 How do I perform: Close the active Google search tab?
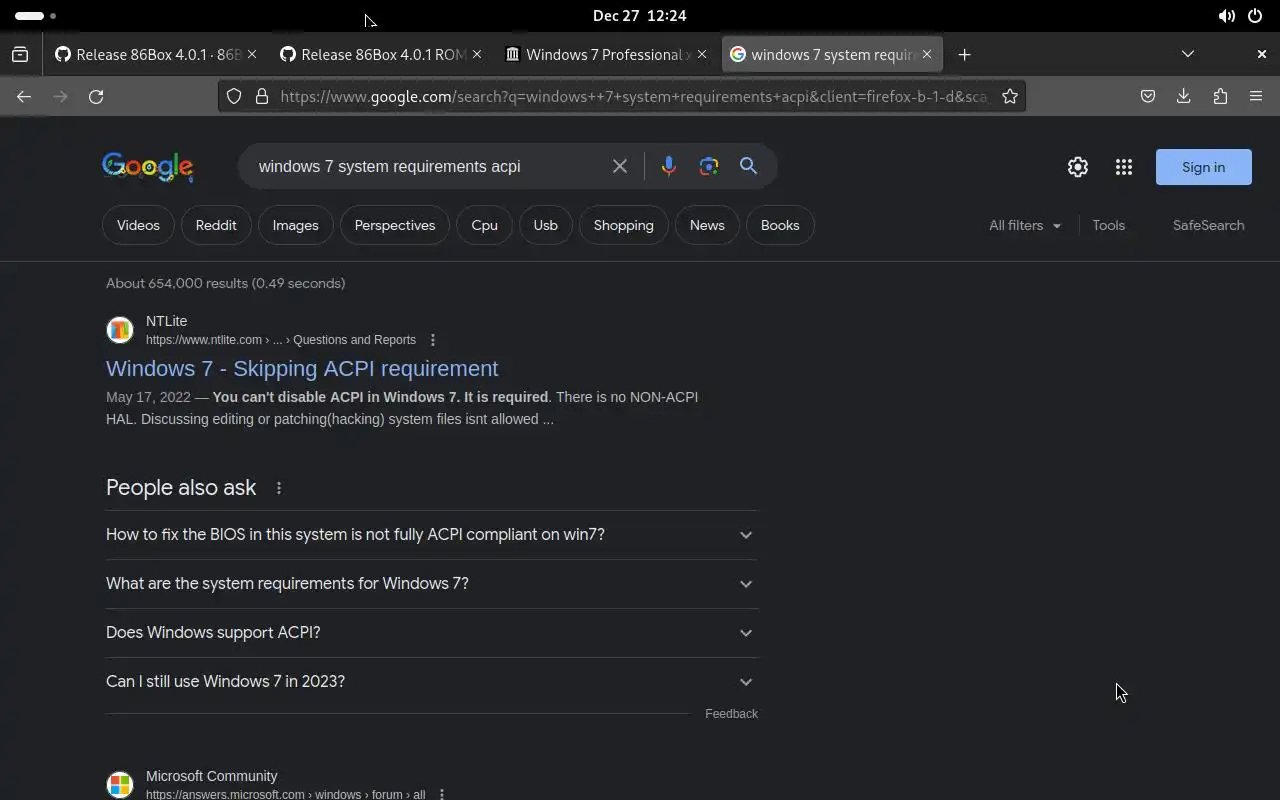[927, 54]
